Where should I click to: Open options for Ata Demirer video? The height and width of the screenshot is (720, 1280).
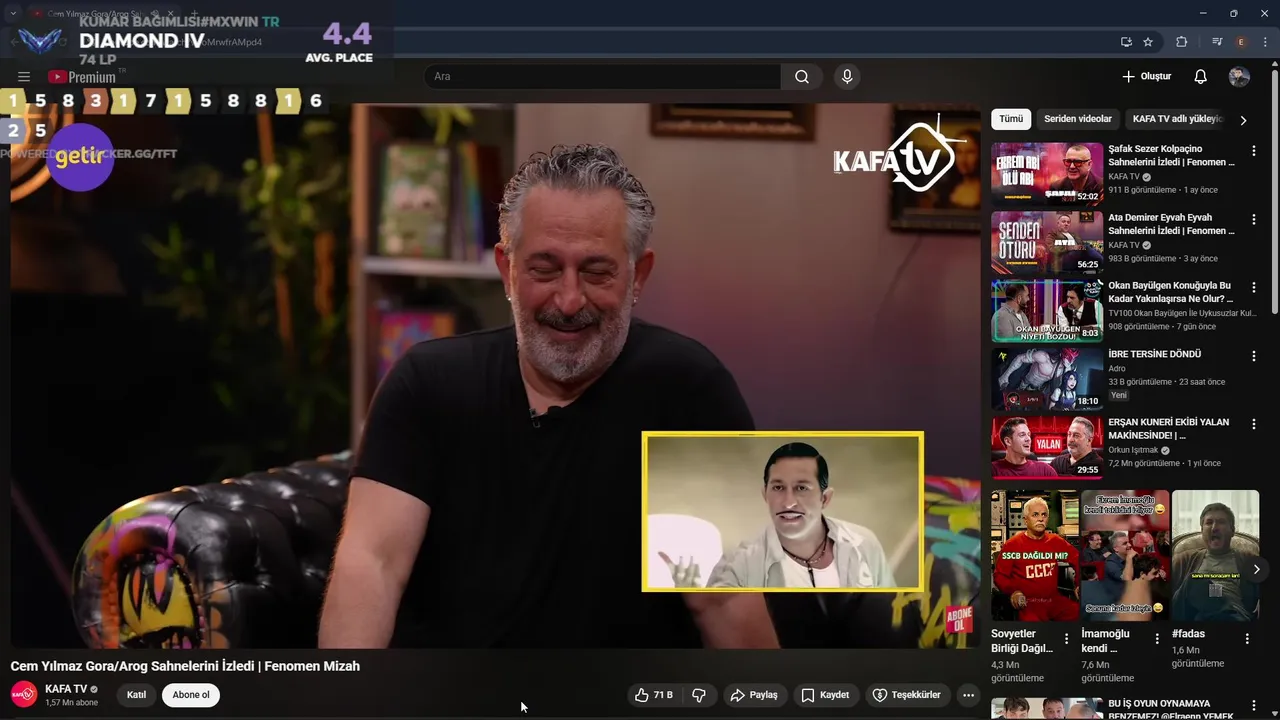(x=1254, y=219)
